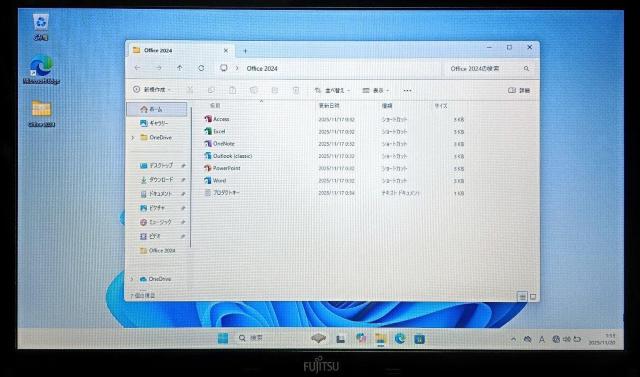This screenshot has width=640, height=377.
Task: Click the Office 2024の検索 search box
Action: (489, 69)
